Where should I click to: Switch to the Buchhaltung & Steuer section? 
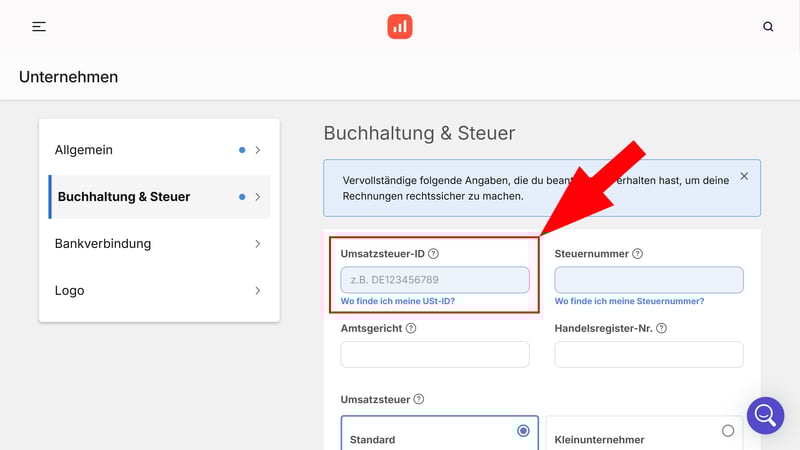pyautogui.click(x=124, y=197)
